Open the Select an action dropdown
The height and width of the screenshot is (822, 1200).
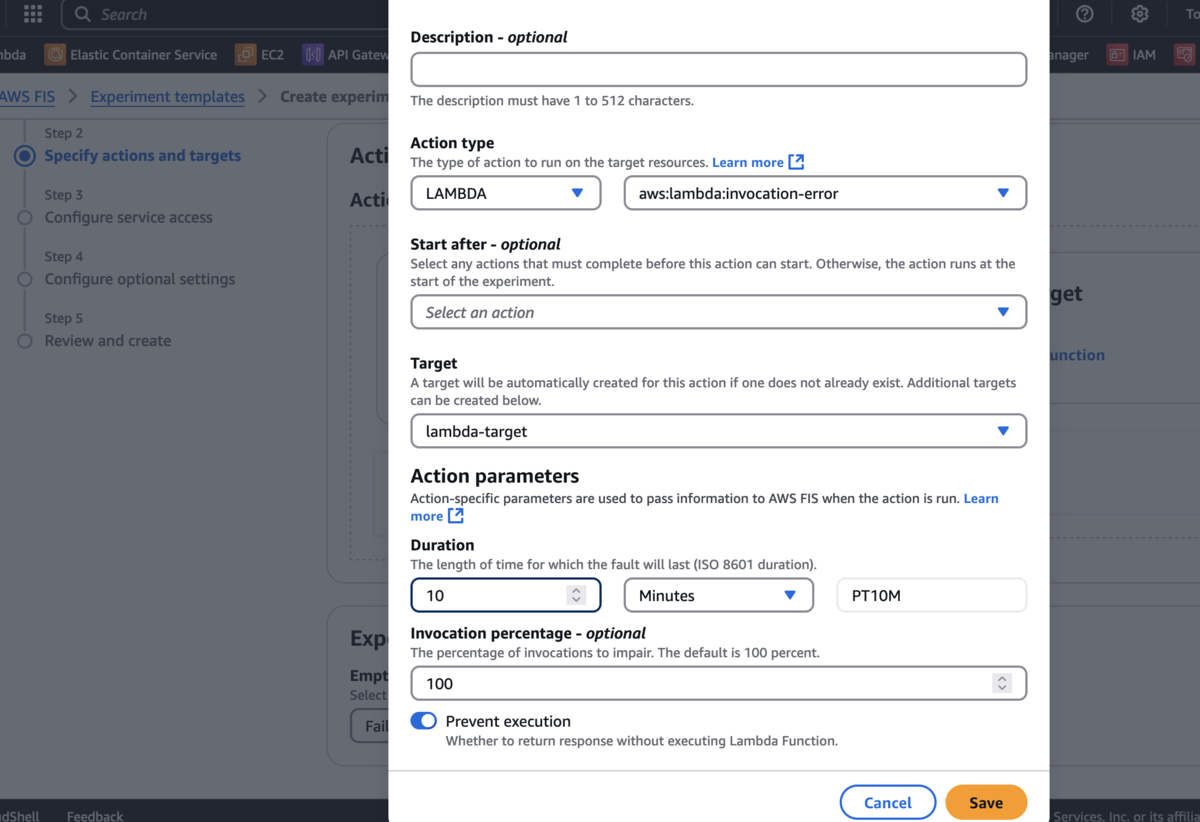(719, 312)
